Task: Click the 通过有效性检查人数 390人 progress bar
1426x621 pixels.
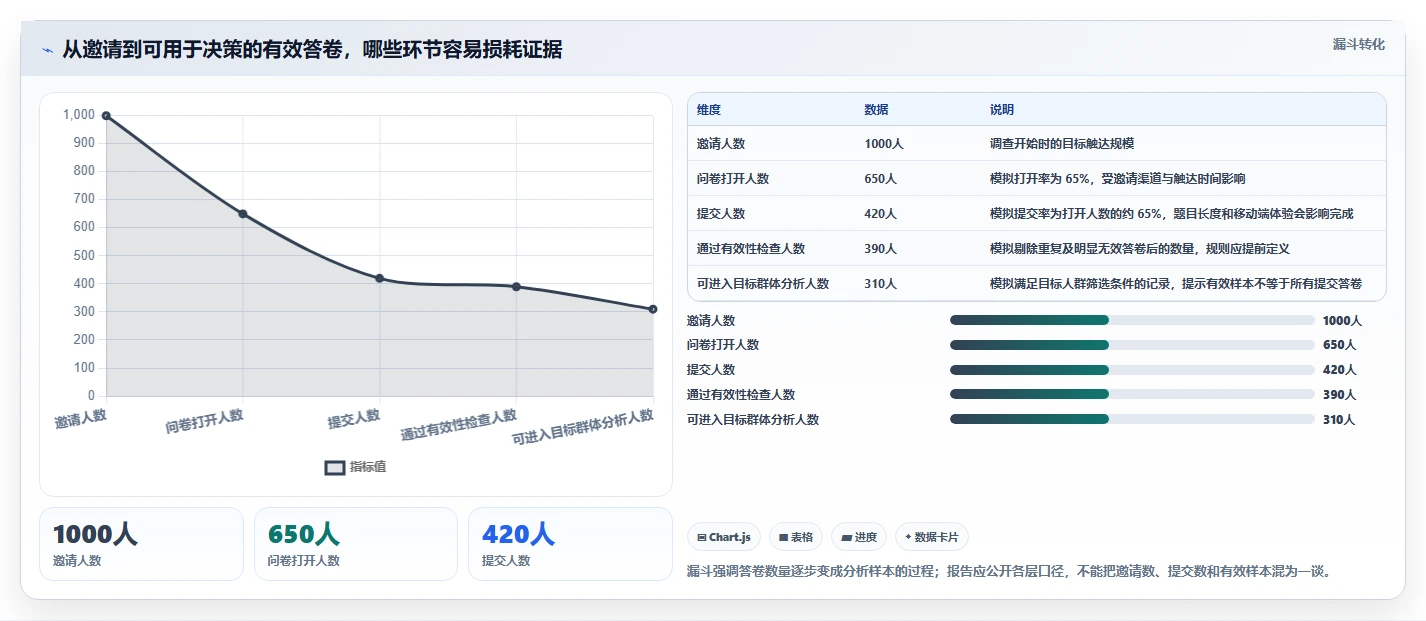Action: click(1132, 395)
